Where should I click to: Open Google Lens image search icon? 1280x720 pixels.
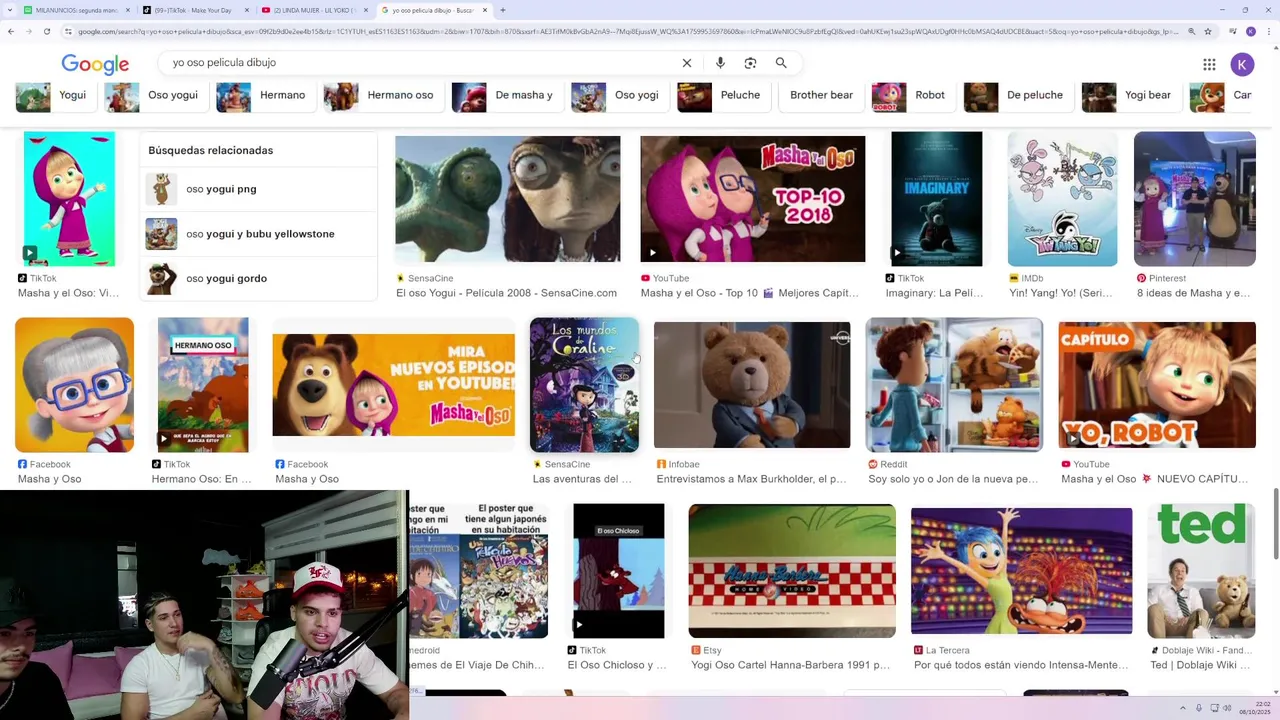(x=750, y=63)
